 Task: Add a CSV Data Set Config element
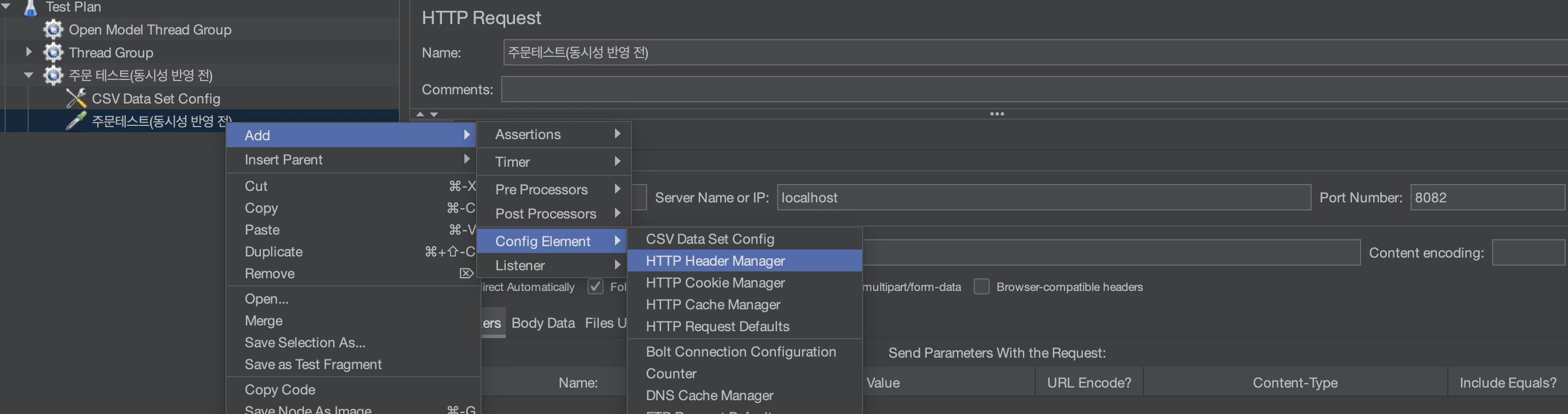[x=744, y=239]
